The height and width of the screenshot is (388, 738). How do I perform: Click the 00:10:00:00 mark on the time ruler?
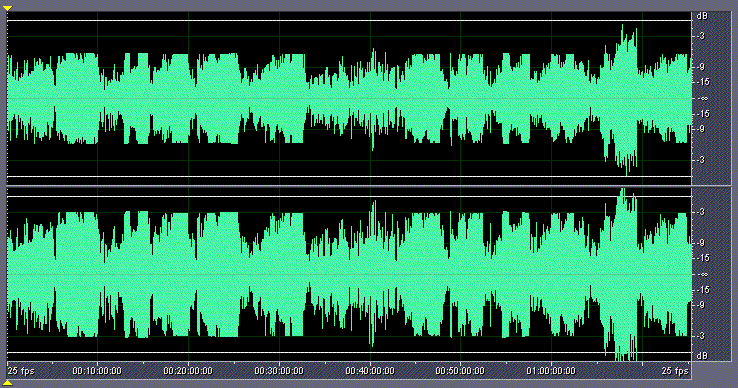[96, 371]
